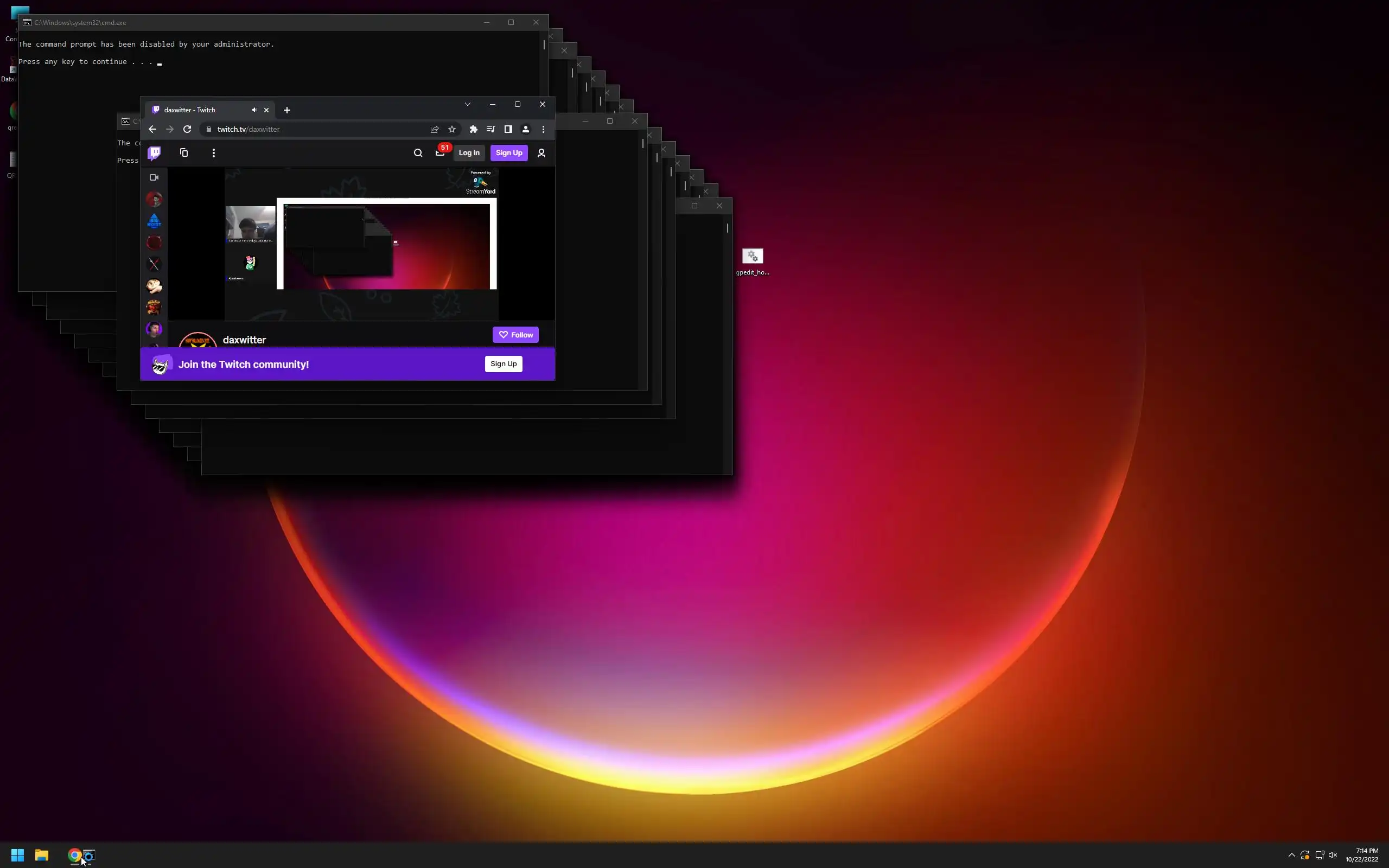Open Twitch search icon

[x=418, y=152]
